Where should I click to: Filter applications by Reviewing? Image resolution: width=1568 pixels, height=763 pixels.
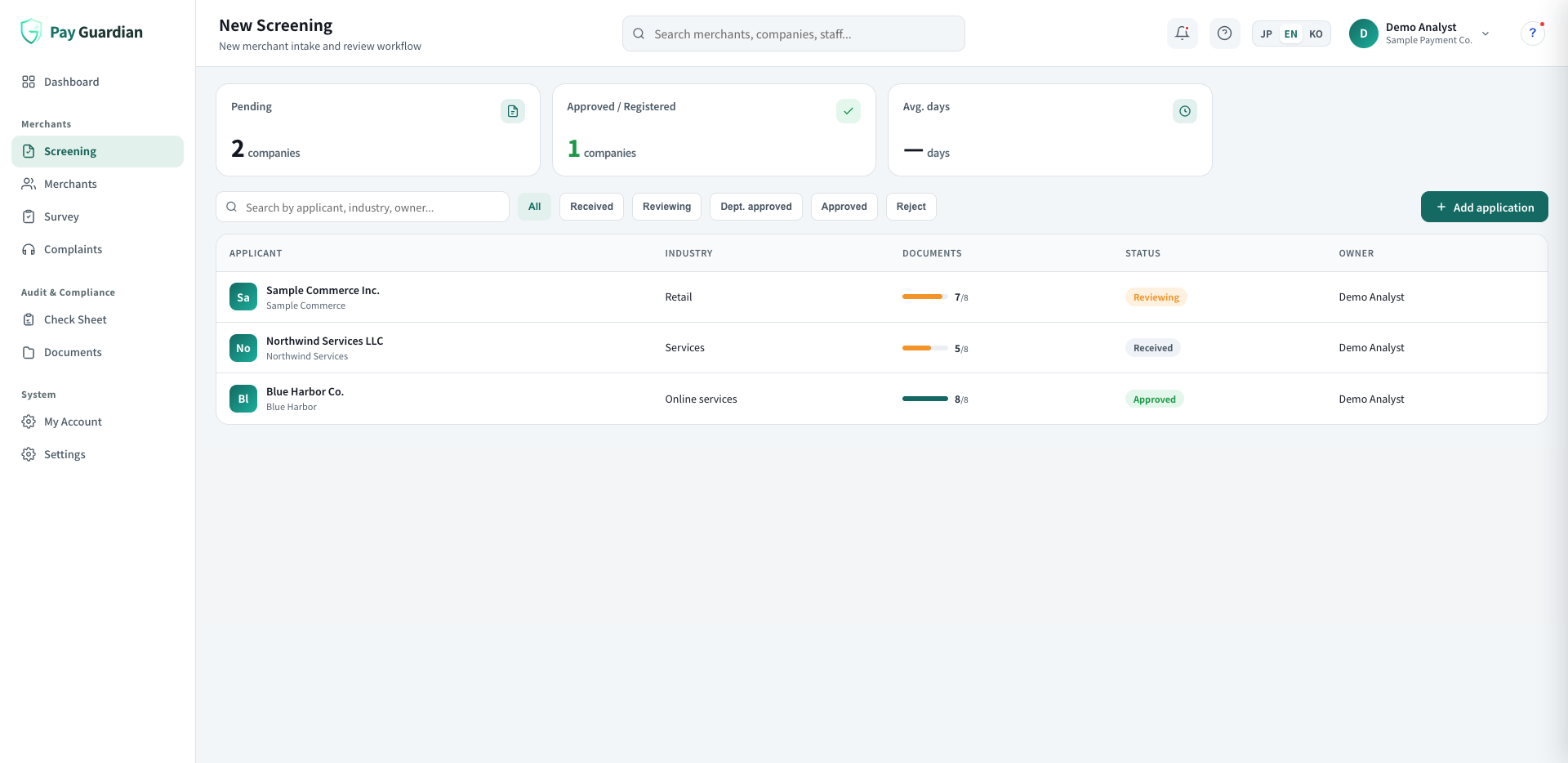click(666, 207)
